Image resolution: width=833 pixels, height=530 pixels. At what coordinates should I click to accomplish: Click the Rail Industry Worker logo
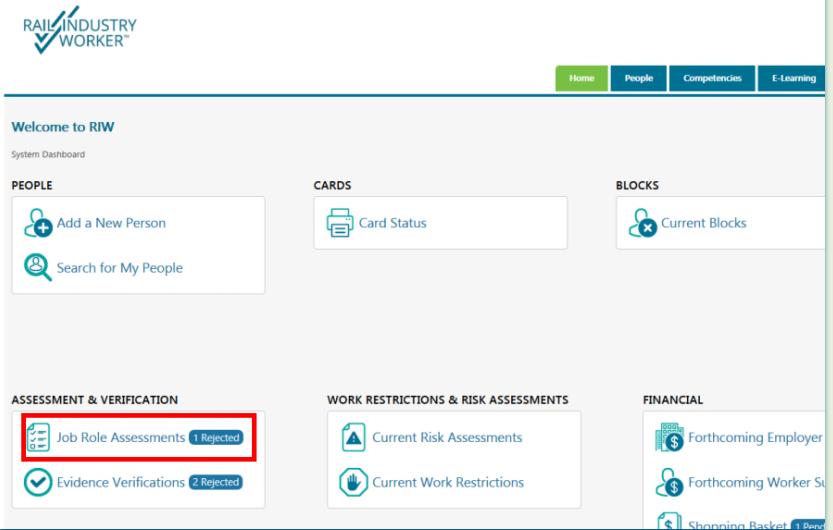(80, 31)
